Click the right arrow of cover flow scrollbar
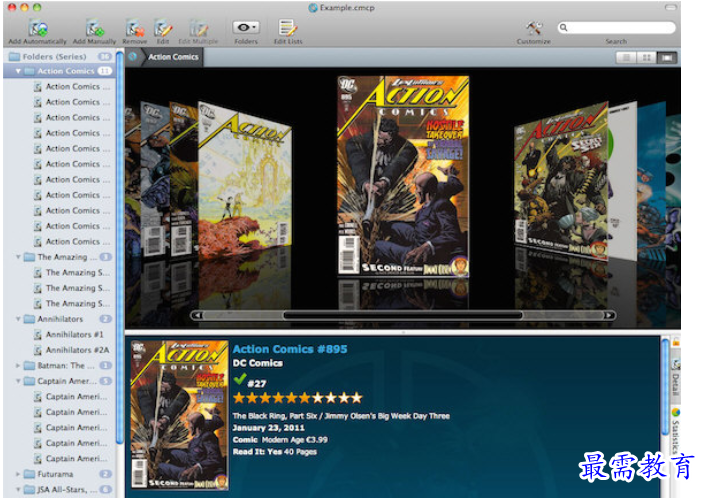The image size is (703, 498). [609, 316]
